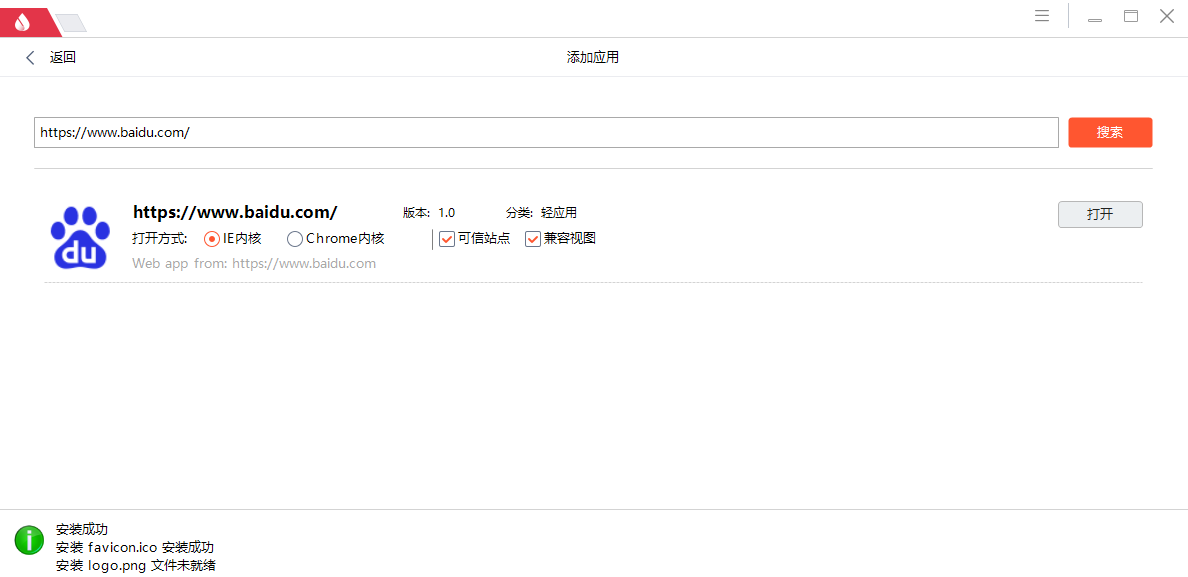
Task: Click the Baidu paw print logo
Action: tap(80, 237)
